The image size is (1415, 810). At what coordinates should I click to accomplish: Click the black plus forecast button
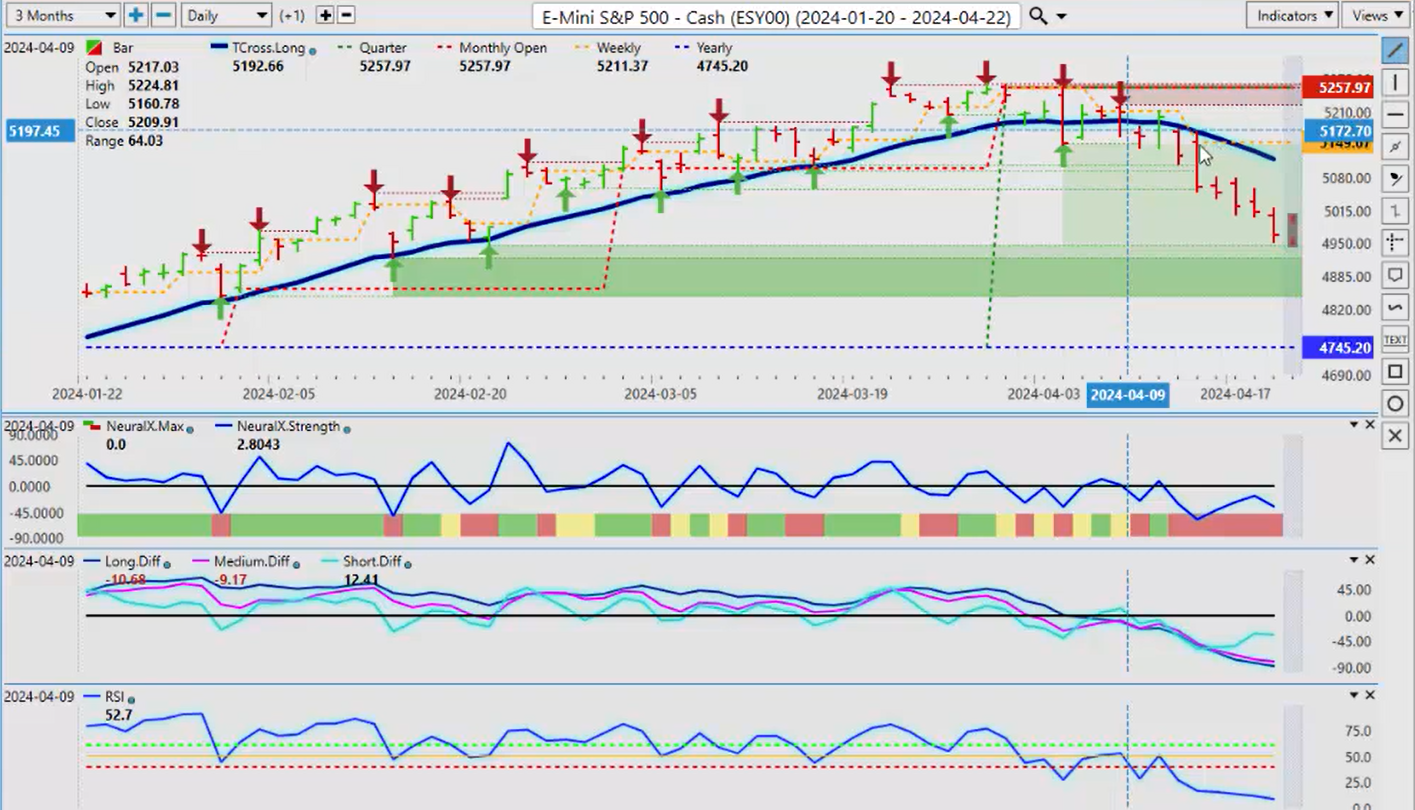click(x=325, y=15)
